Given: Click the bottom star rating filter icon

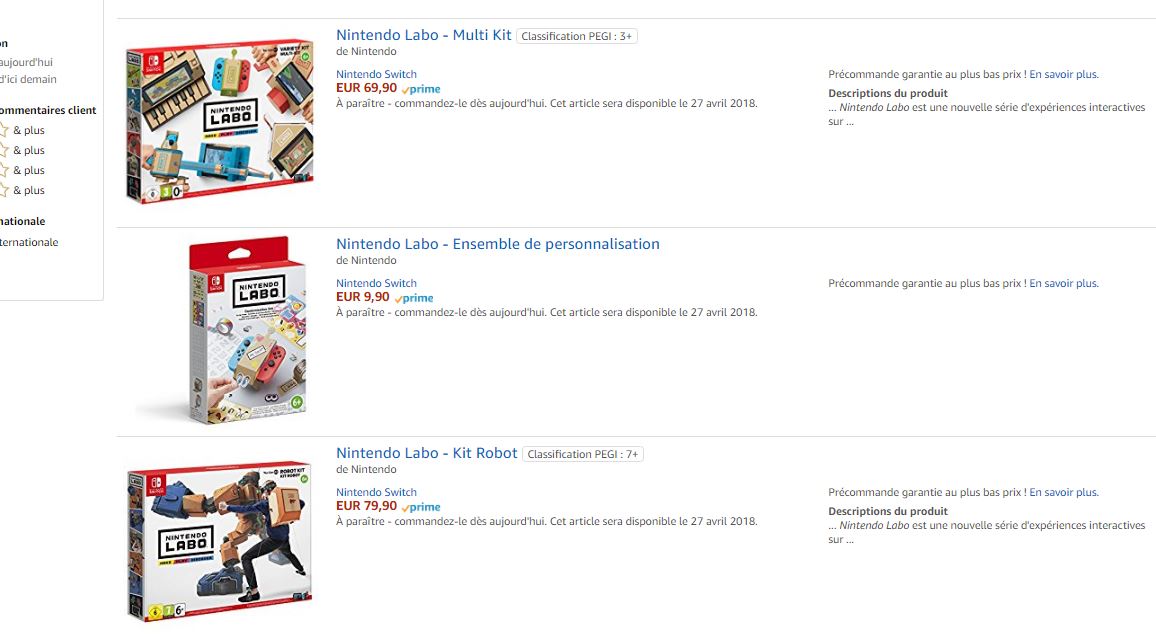Looking at the screenshot, I should (x=4, y=190).
